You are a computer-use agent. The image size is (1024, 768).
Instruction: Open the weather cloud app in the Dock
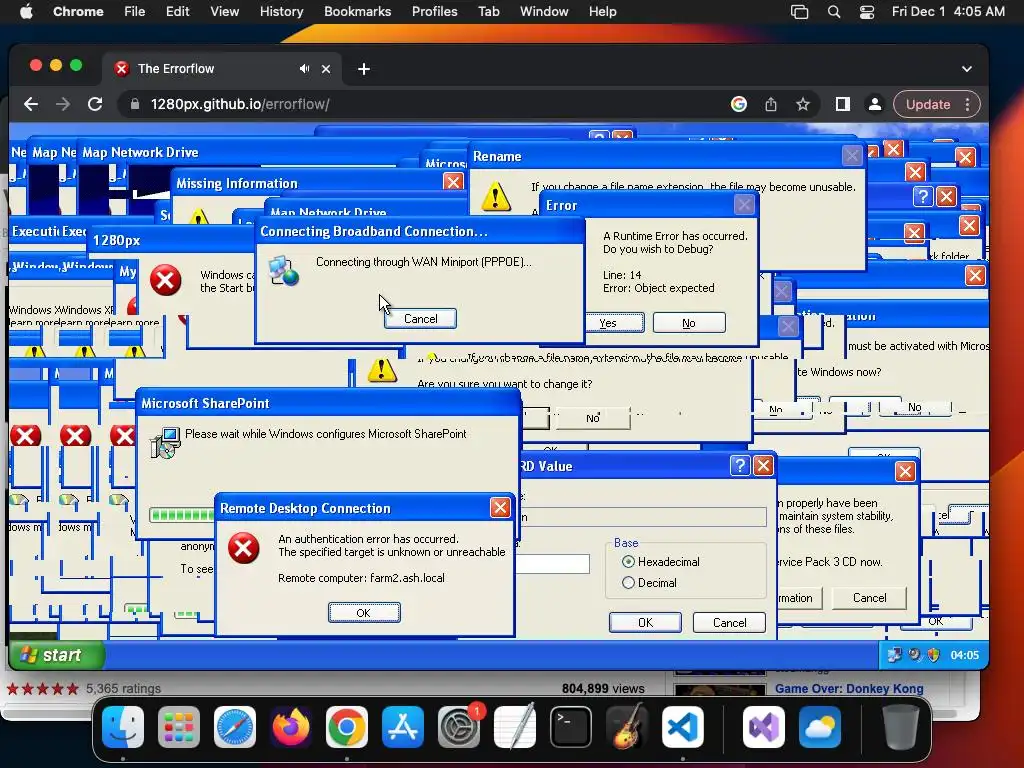(820, 727)
